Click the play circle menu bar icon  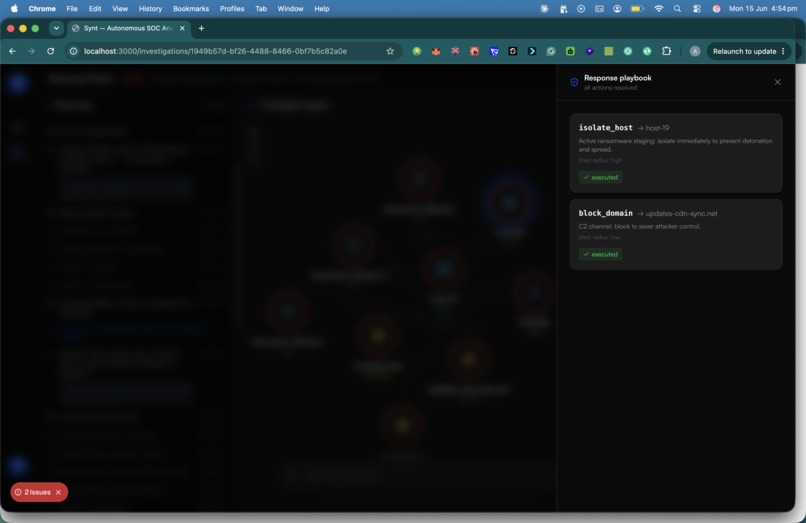pyautogui.click(x=581, y=9)
